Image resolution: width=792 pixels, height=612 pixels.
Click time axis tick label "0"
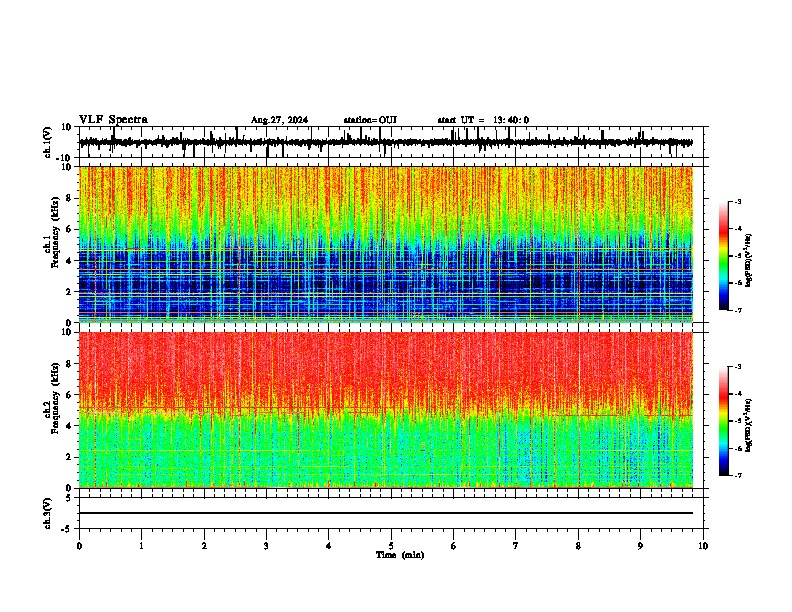click(79, 546)
